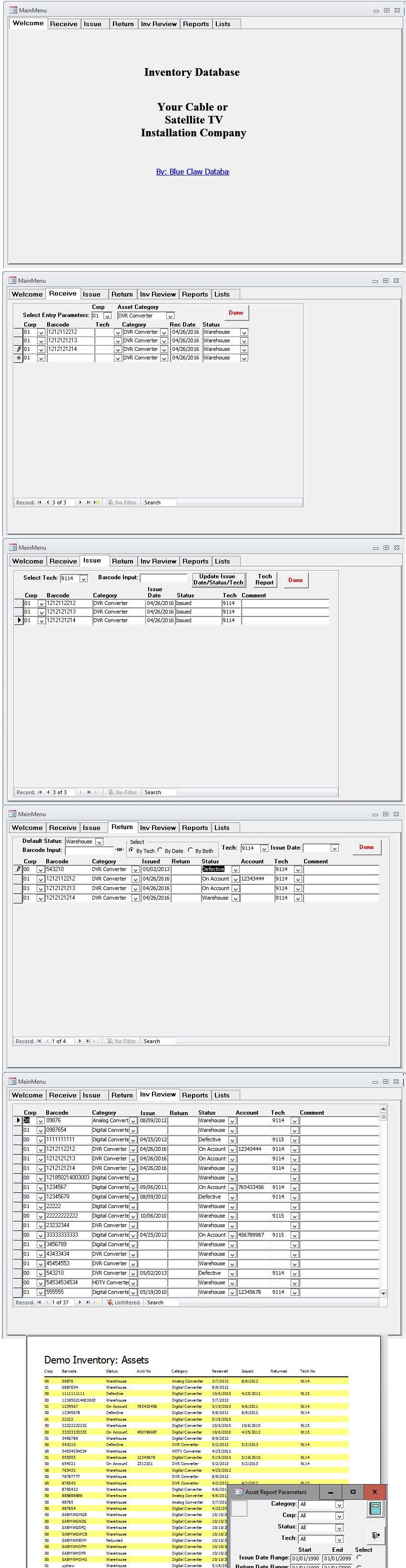Open Category dropdown in Asset Report Parameters

[340, 1504]
